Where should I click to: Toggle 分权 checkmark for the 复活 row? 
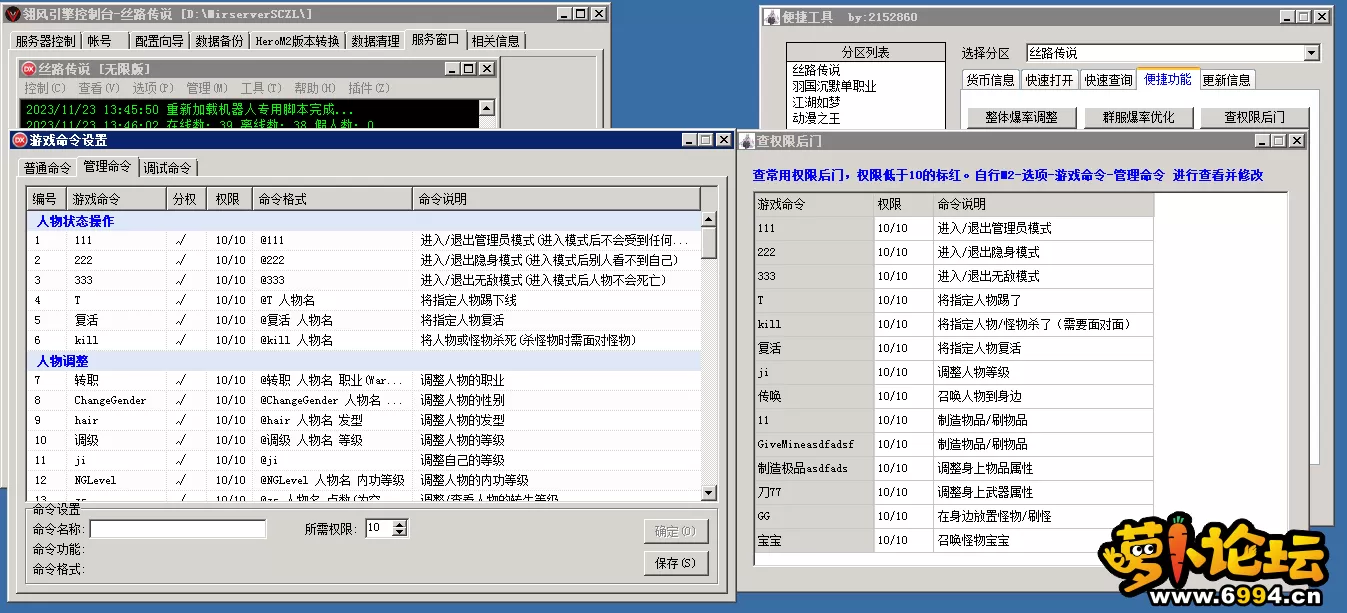click(x=180, y=320)
